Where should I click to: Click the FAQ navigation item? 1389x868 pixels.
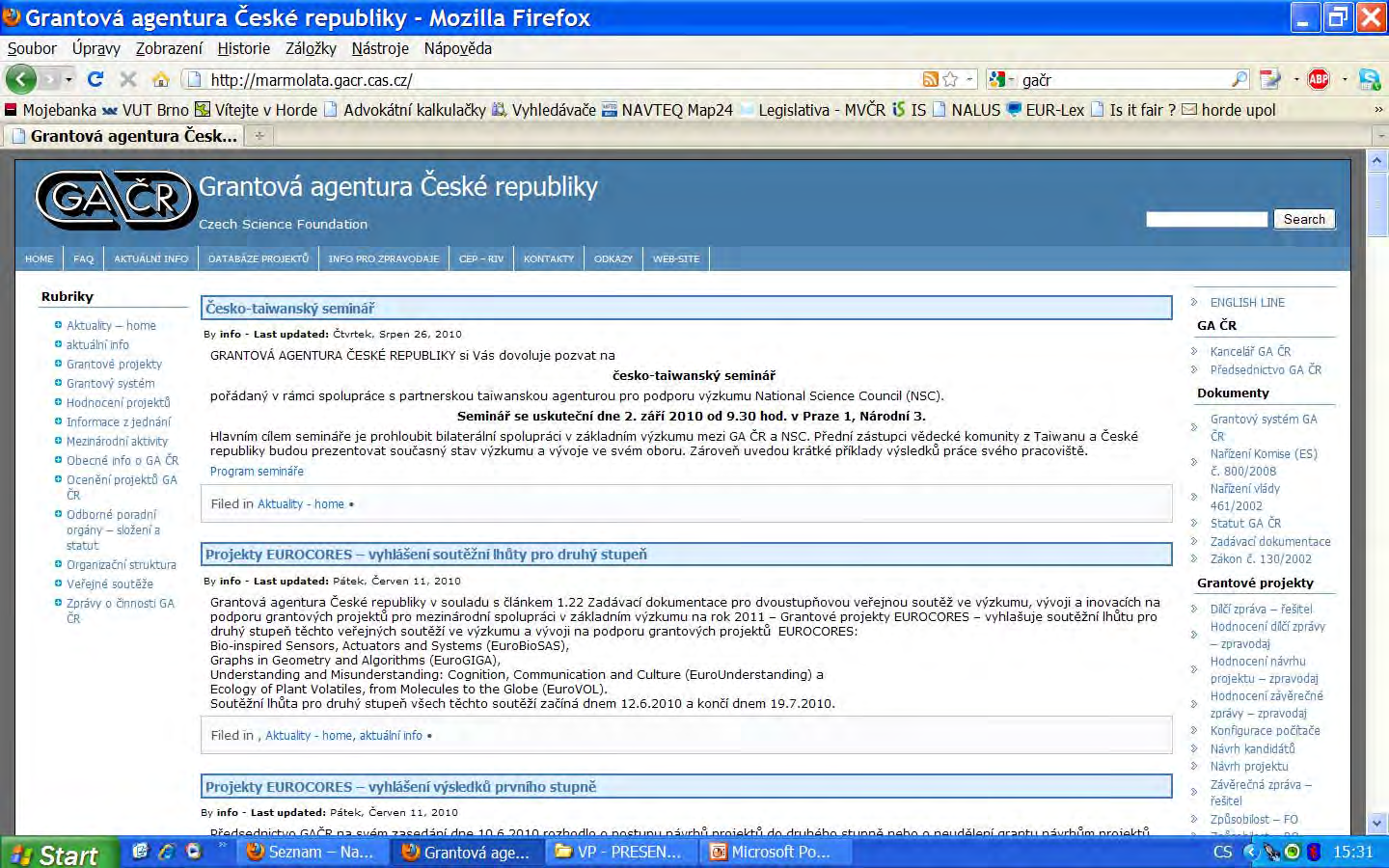84,258
